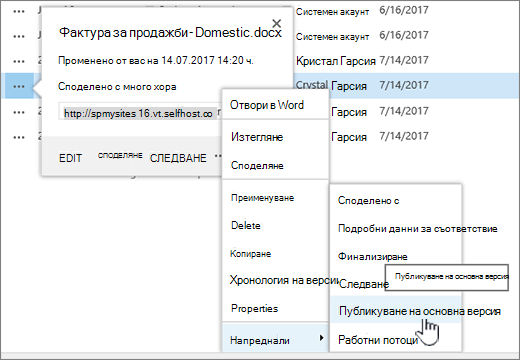Open ellipsis in the fifth list row
Image resolution: width=520 pixels, height=360 pixels.
[x=19, y=112]
